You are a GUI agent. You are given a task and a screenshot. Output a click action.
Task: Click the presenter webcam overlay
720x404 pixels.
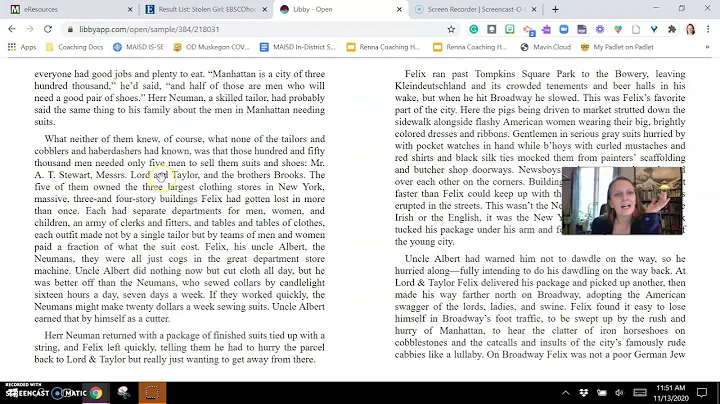(x=622, y=201)
